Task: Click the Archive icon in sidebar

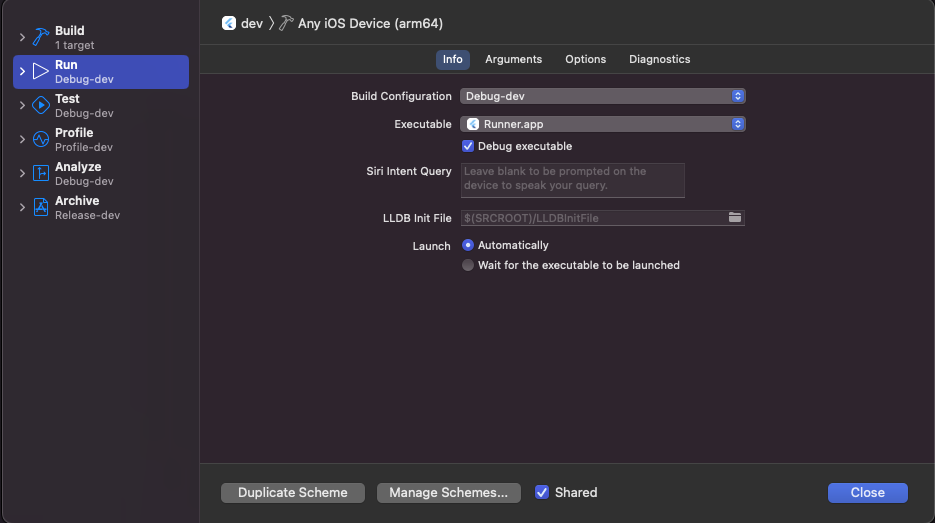Action: 41,207
